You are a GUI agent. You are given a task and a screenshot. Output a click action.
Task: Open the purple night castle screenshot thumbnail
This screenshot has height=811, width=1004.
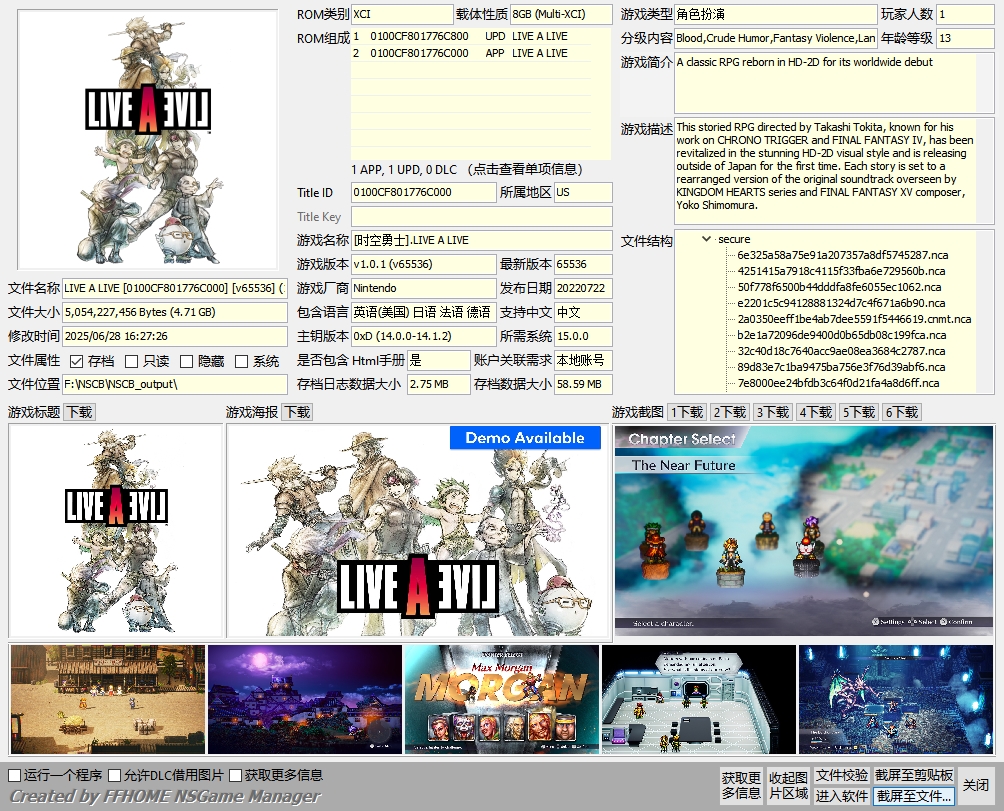pos(305,699)
